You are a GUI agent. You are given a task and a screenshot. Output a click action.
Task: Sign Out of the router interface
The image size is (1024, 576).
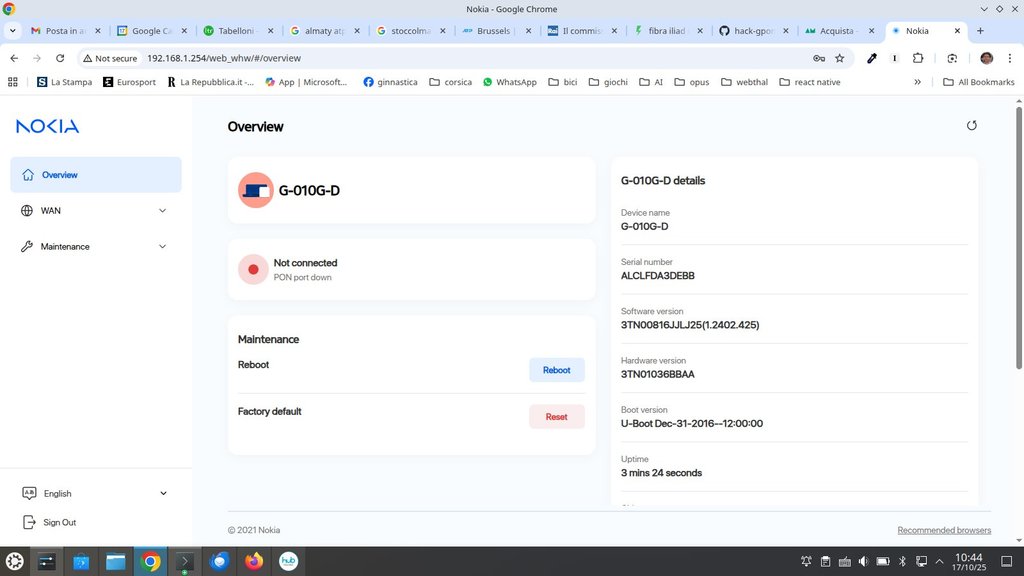tap(59, 522)
